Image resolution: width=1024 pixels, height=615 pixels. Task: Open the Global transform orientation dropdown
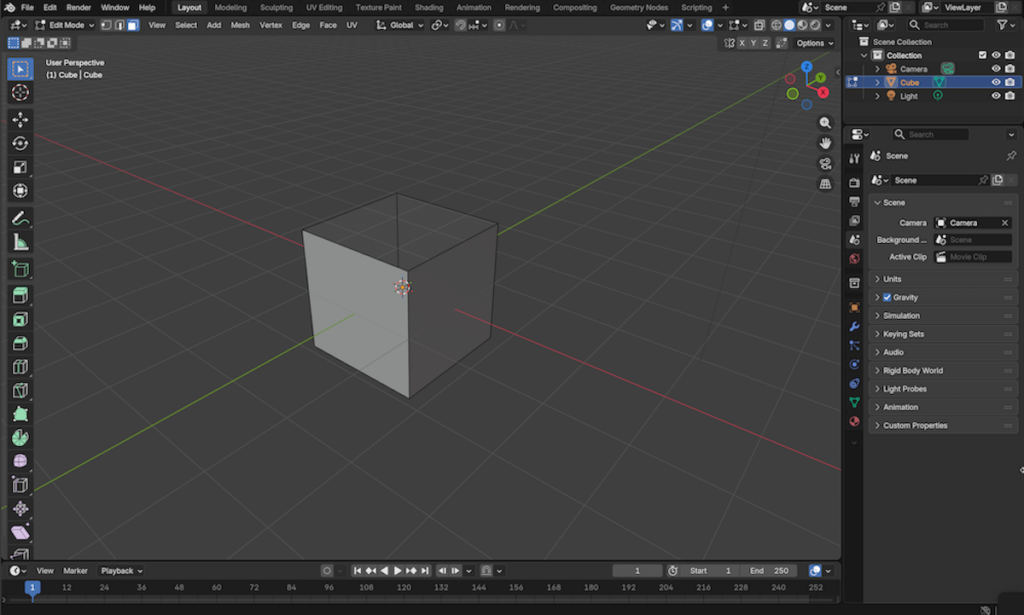[x=400, y=25]
